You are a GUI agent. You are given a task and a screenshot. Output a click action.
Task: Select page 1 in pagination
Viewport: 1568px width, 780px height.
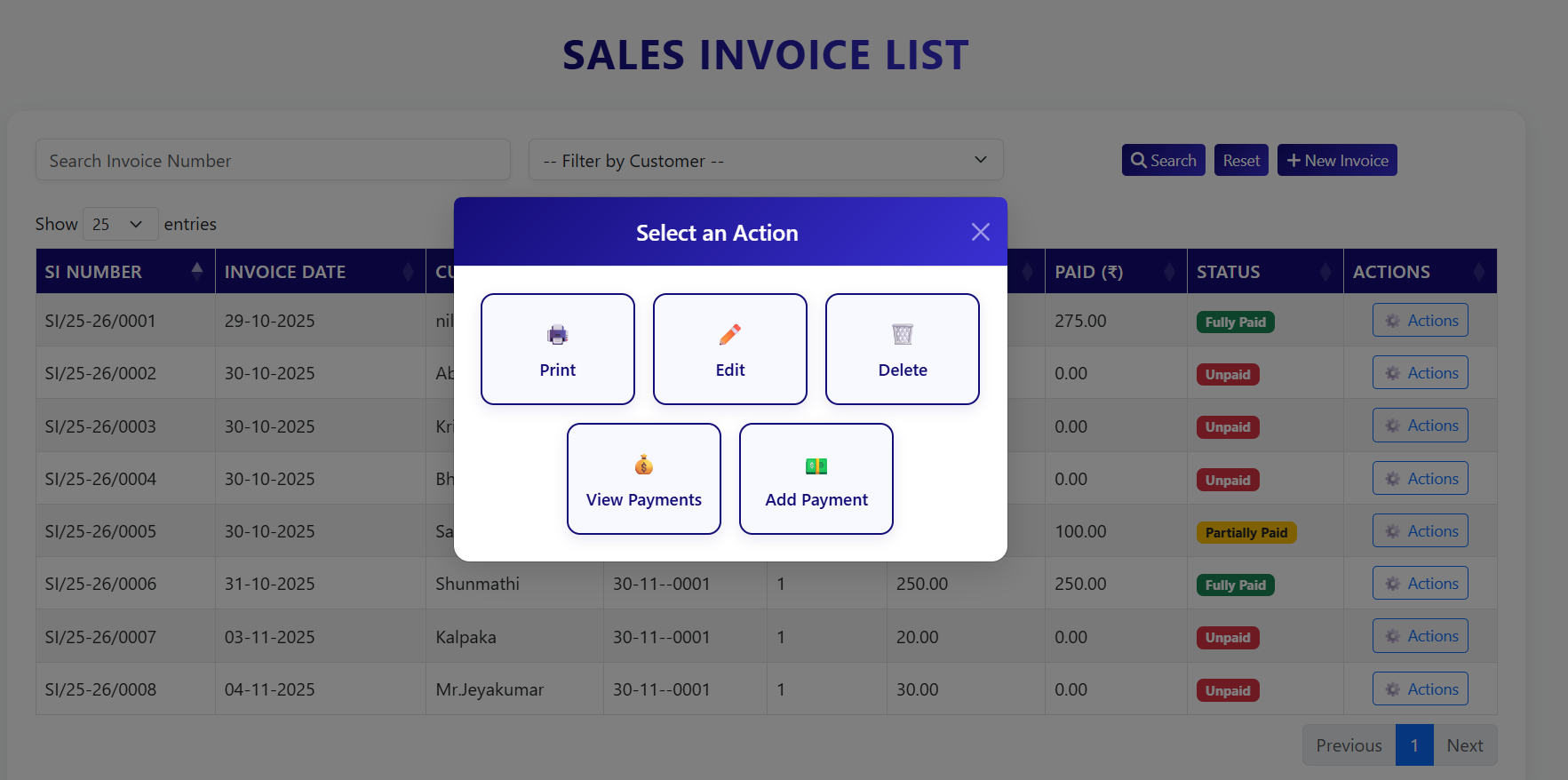(x=1414, y=745)
